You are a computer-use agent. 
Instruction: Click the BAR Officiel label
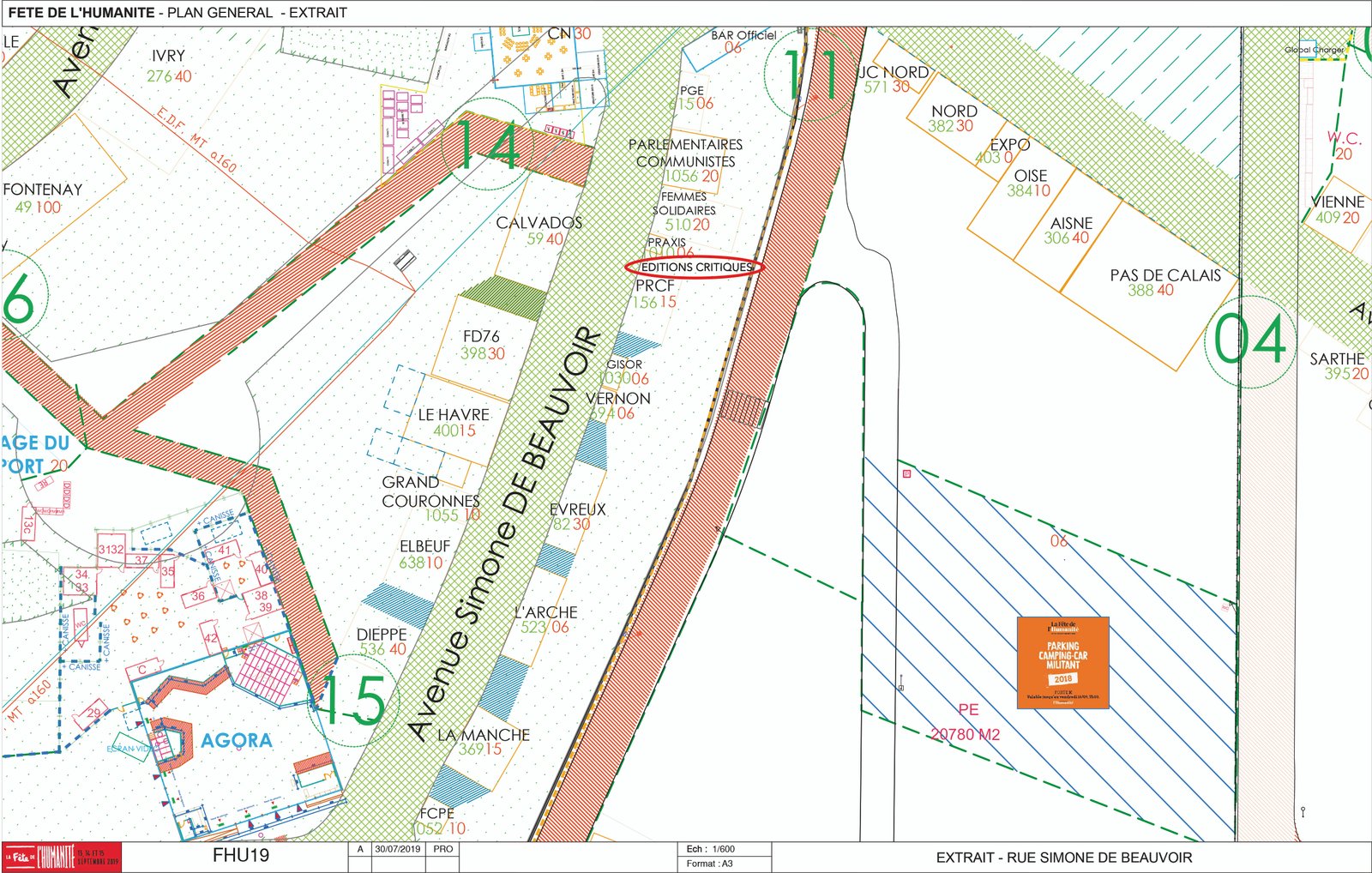(743, 36)
